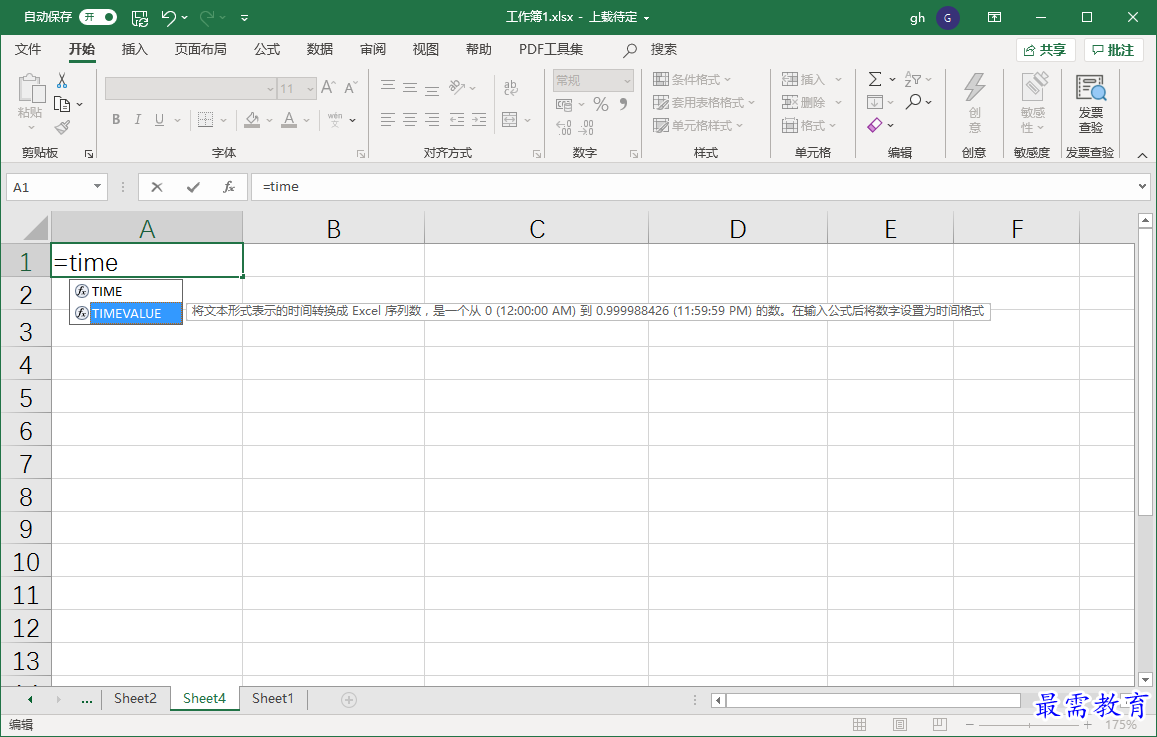
Task: Click the Insert Function fx icon
Action: (x=229, y=187)
